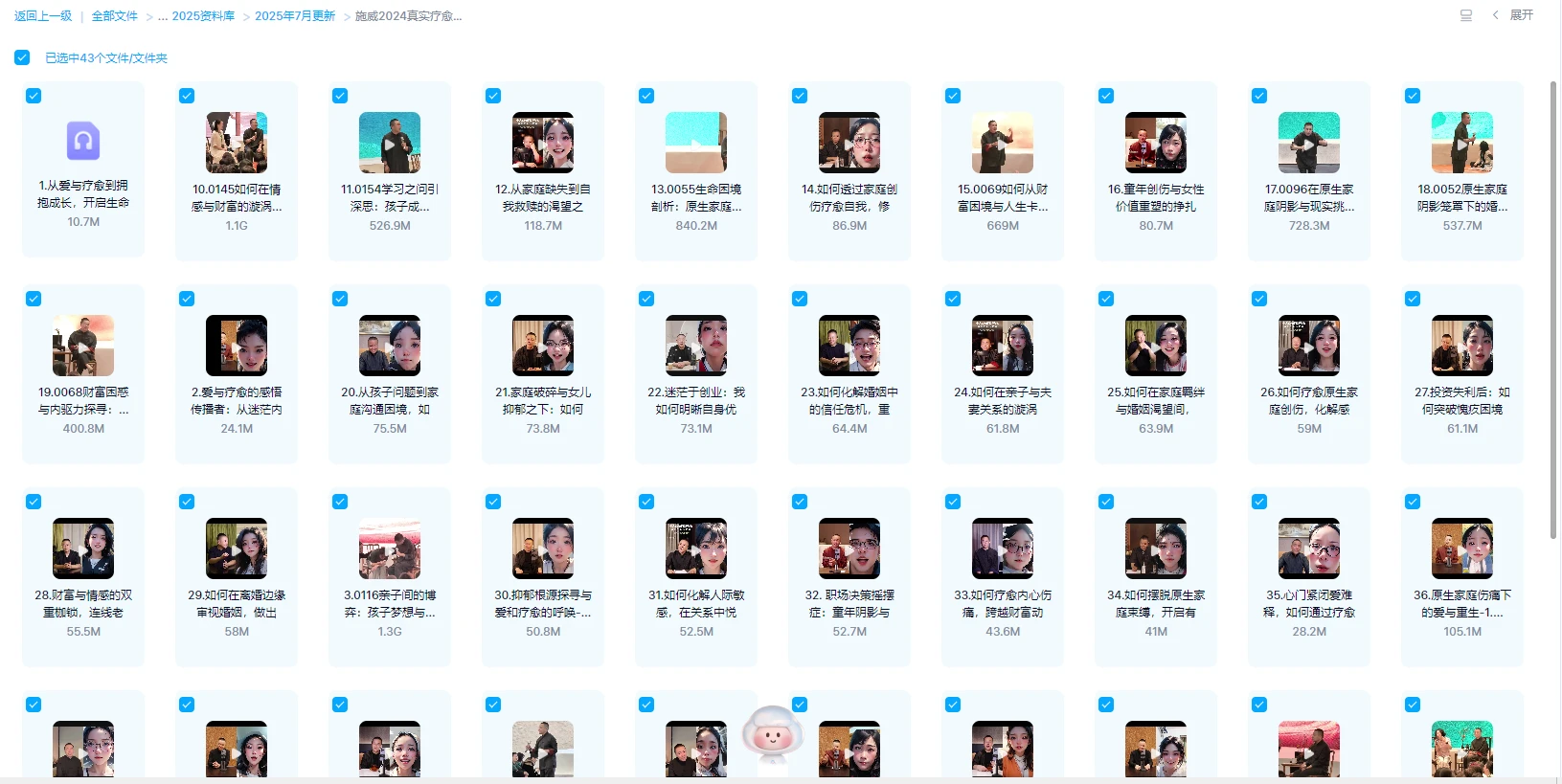Deselect checkbox on 28.财富与情感的双重枷锁 file
This screenshot has height=784, width=1562.
[x=34, y=502]
